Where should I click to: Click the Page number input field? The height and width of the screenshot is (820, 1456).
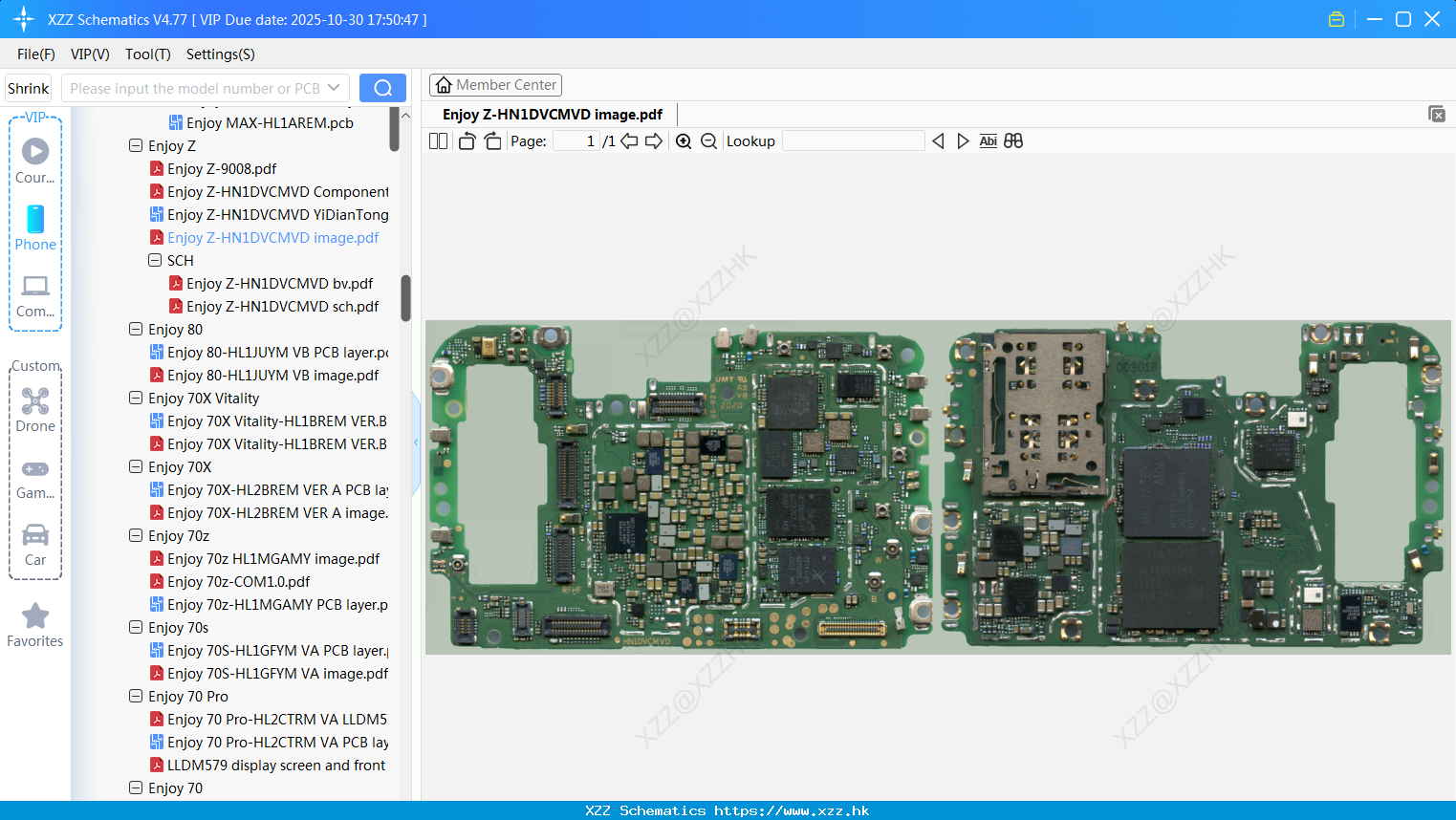click(x=576, y=141)
